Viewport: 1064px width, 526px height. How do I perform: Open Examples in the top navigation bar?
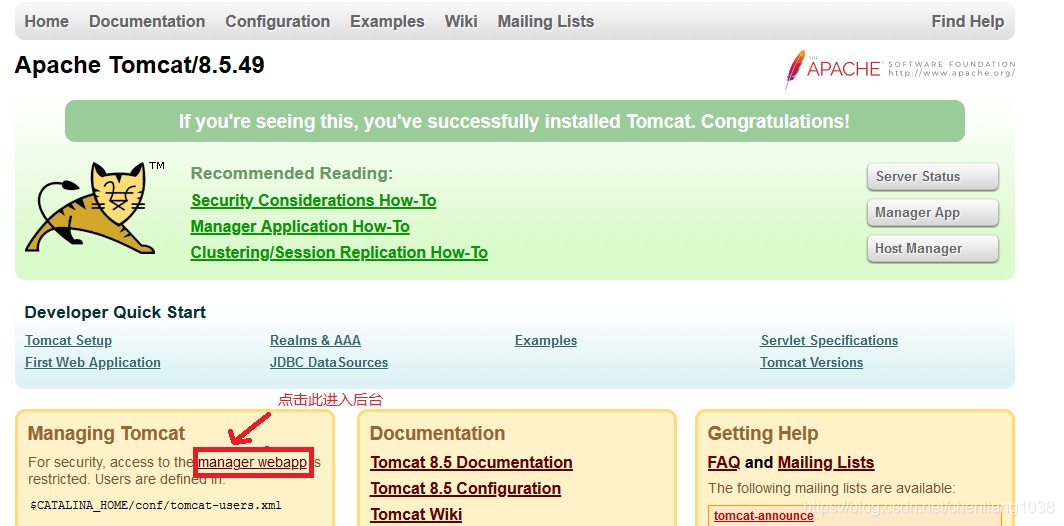387,22
